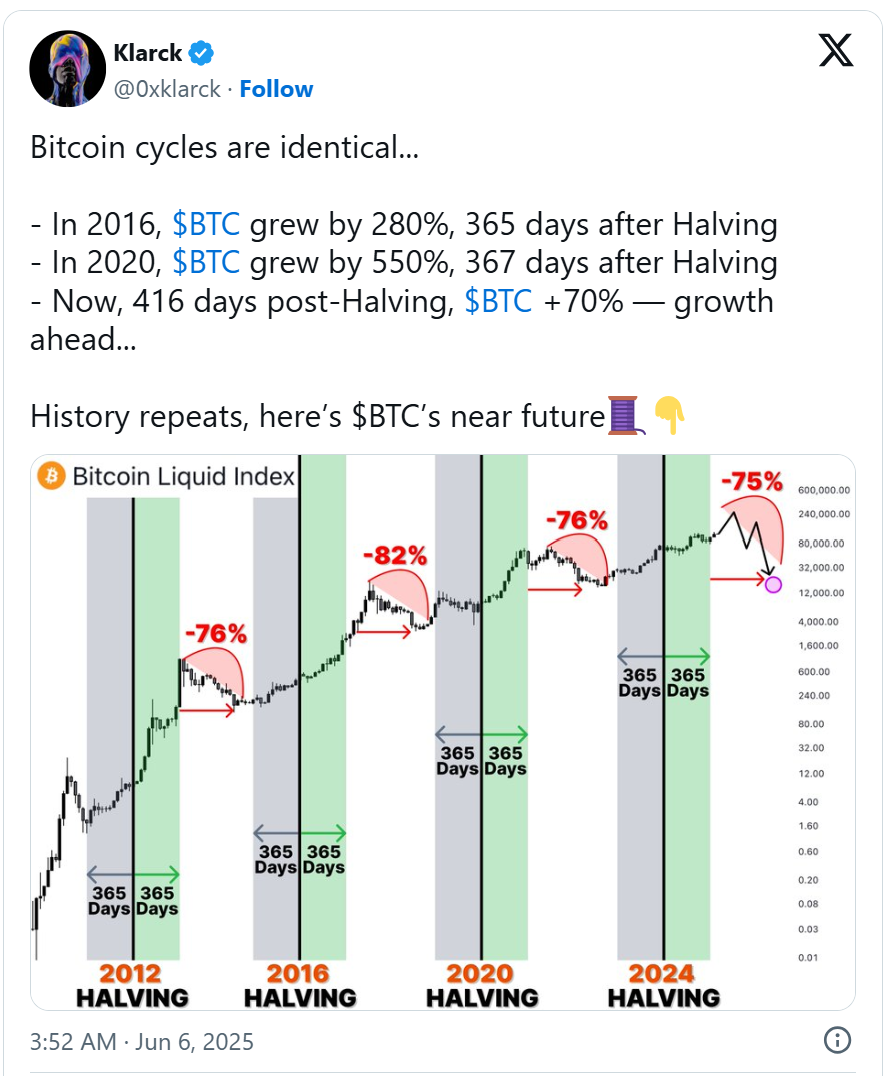
Task: Click $BTC cashtag before +70%
Action: [x=498, y=301]
